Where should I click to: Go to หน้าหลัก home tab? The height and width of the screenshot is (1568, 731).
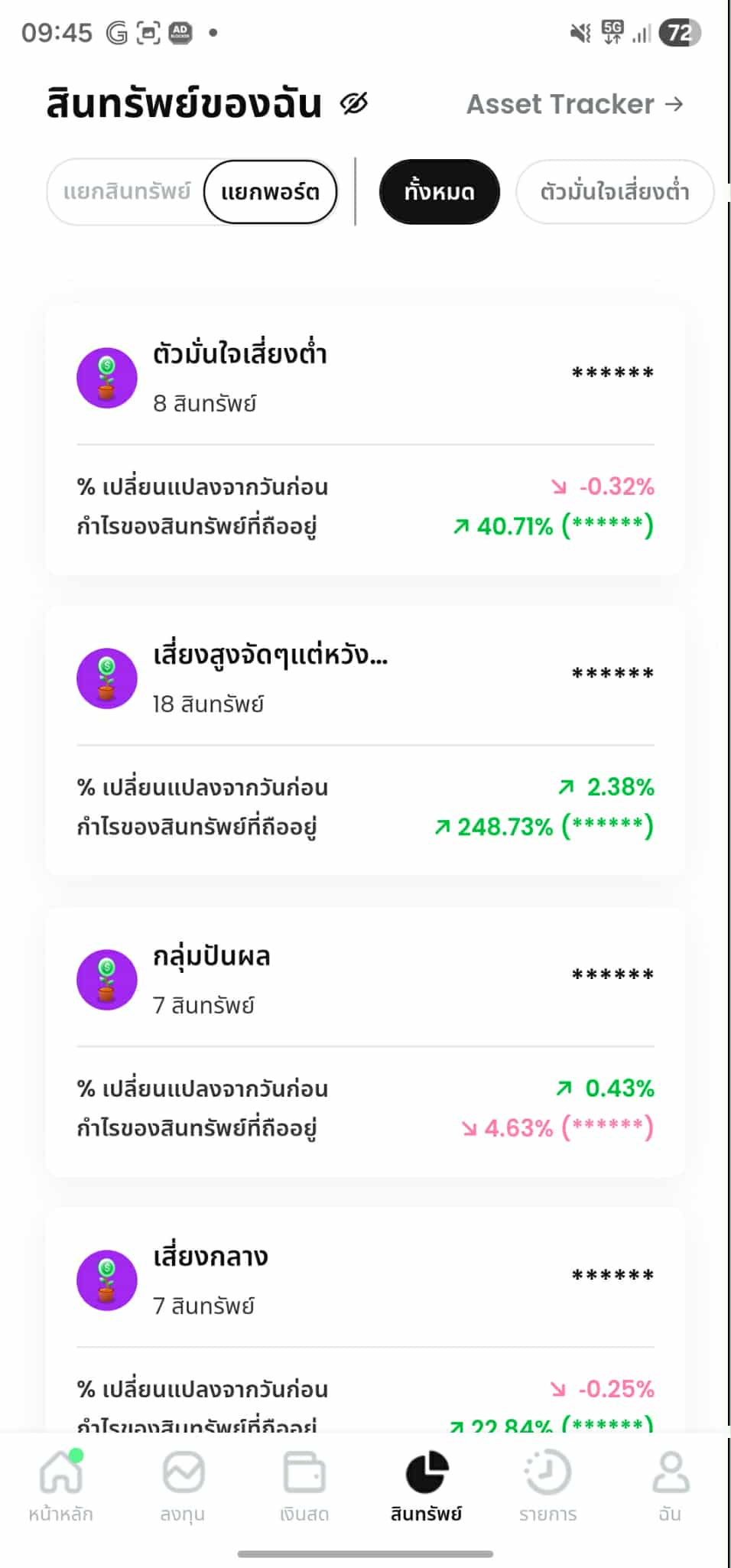[60, 1485]
